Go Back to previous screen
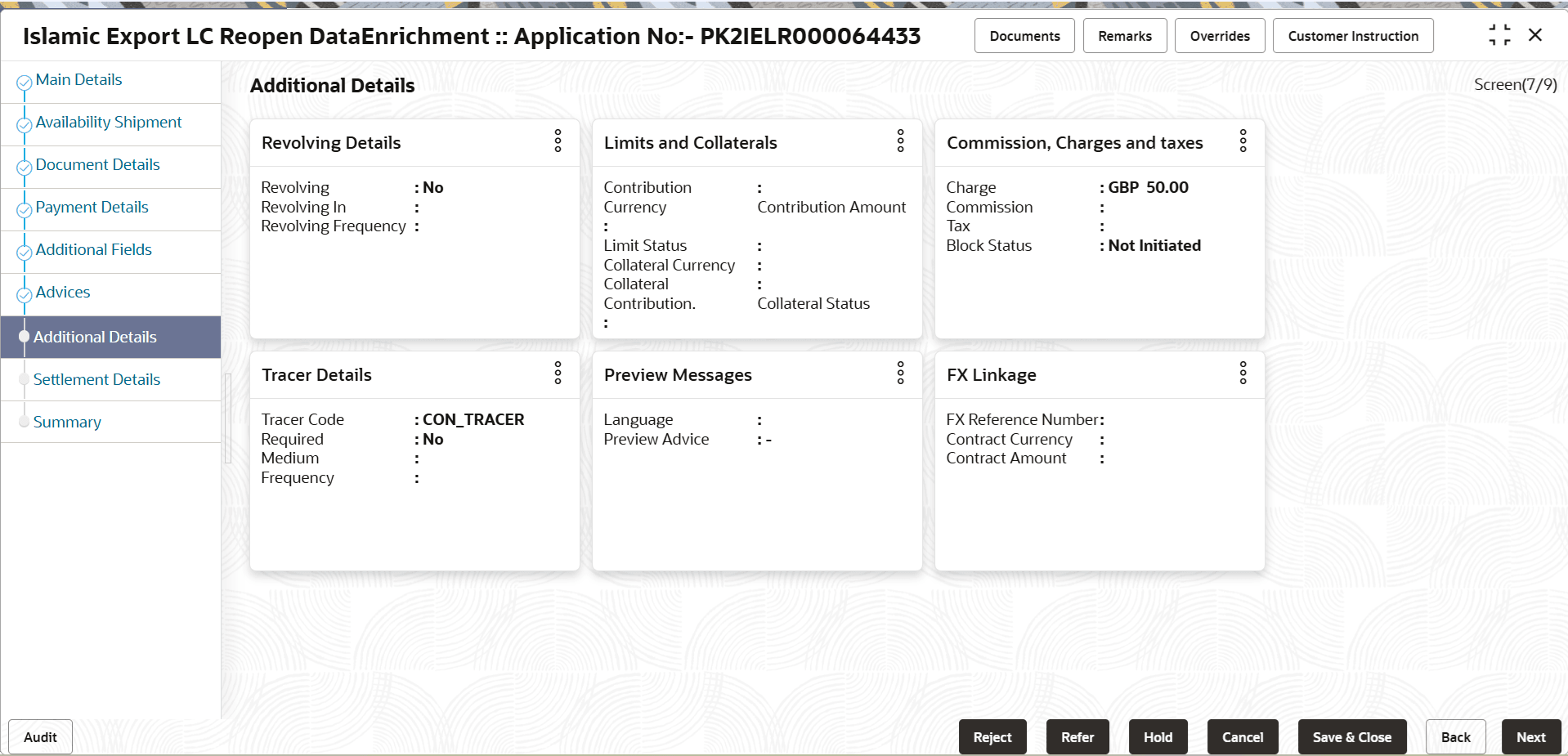Image resolution: width=1568 pixels, height=756 pixels. pyautogui.click(x=1455, y=737)
